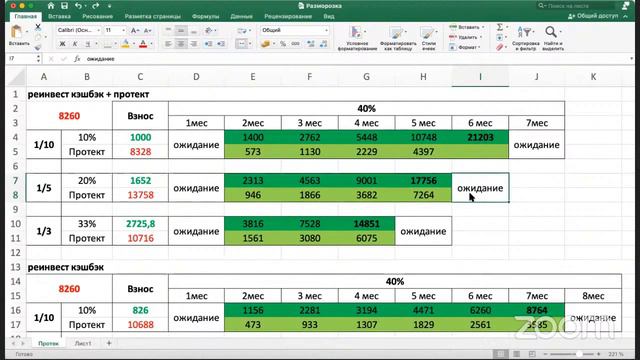
Task: Click the AutoSum sigma icon
Action: tap(500, 27)
